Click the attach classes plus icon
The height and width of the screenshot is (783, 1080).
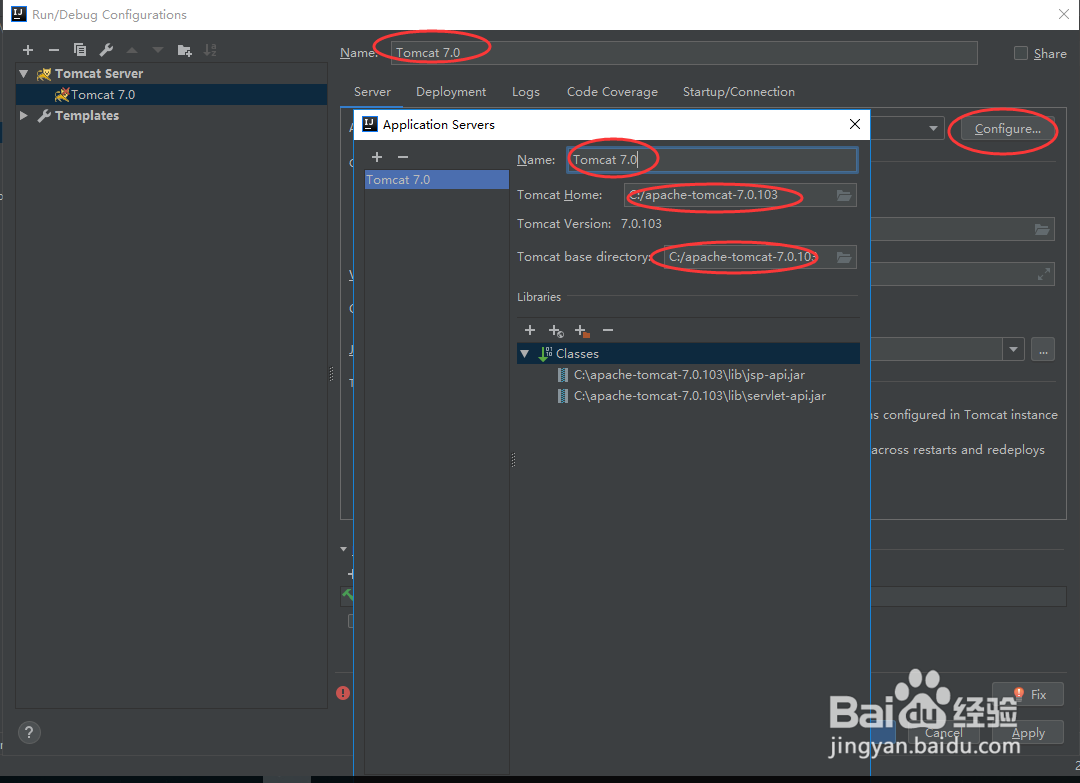(556, 330)
